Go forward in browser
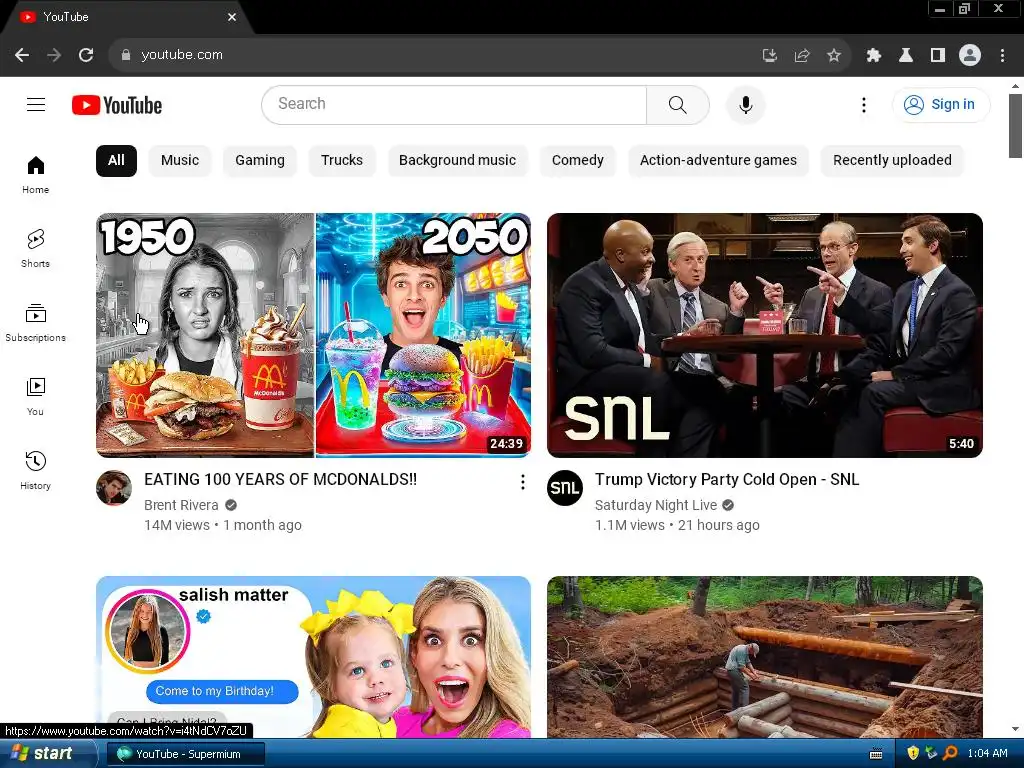This screenshot has width=1024, height=768. click(x=54, y=55)
